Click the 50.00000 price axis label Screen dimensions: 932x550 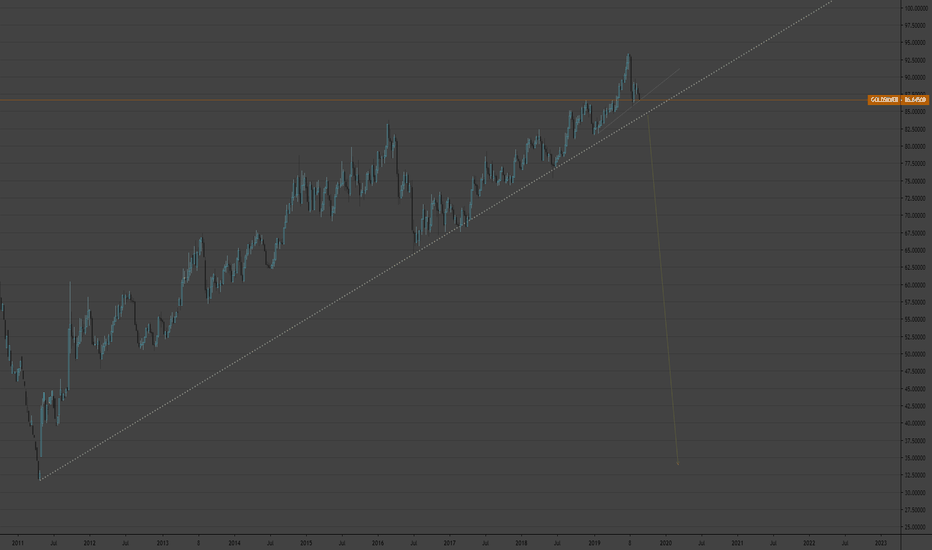click(x=915, y=354)
